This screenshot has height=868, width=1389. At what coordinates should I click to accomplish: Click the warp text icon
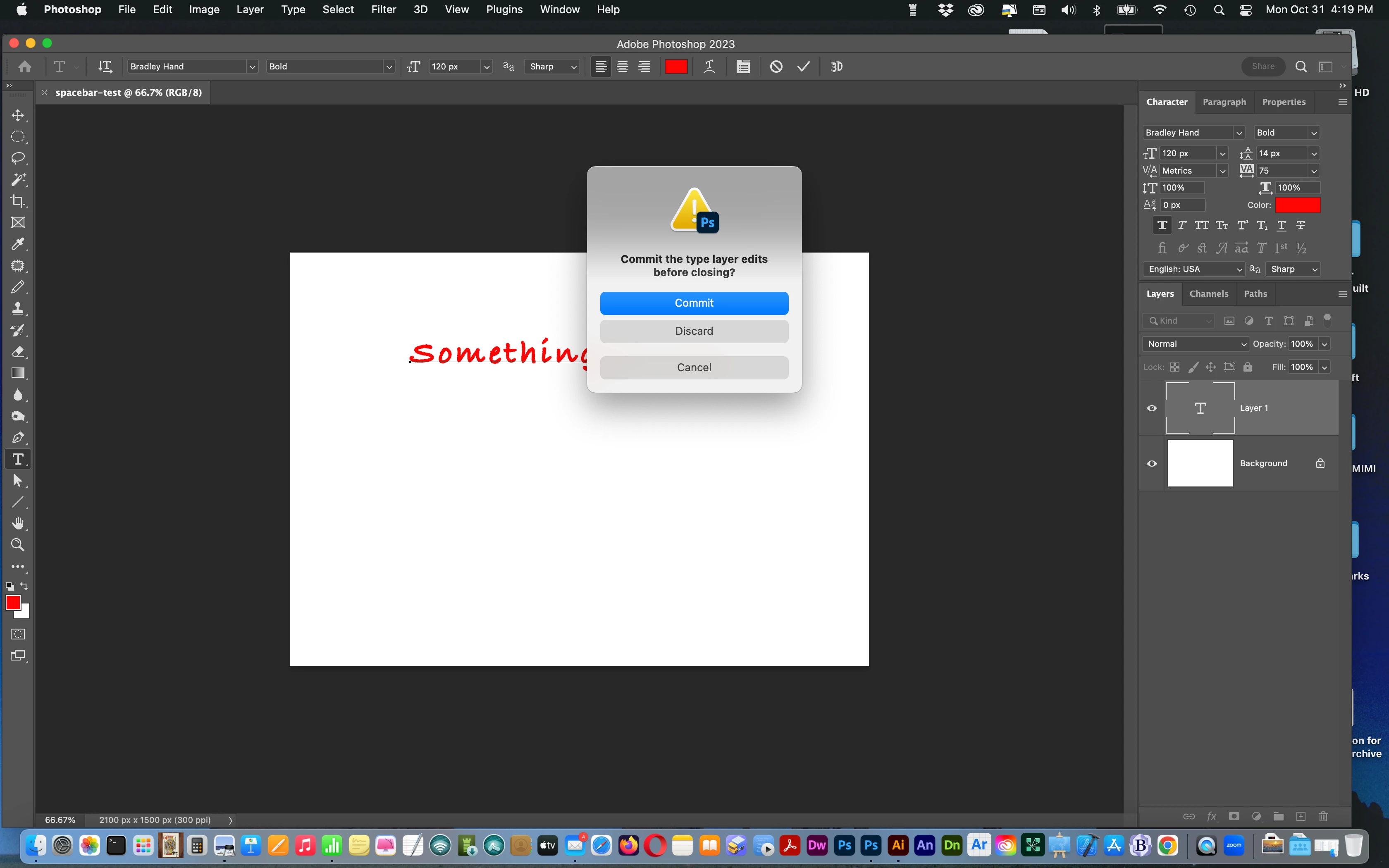[x=709, y=67]
